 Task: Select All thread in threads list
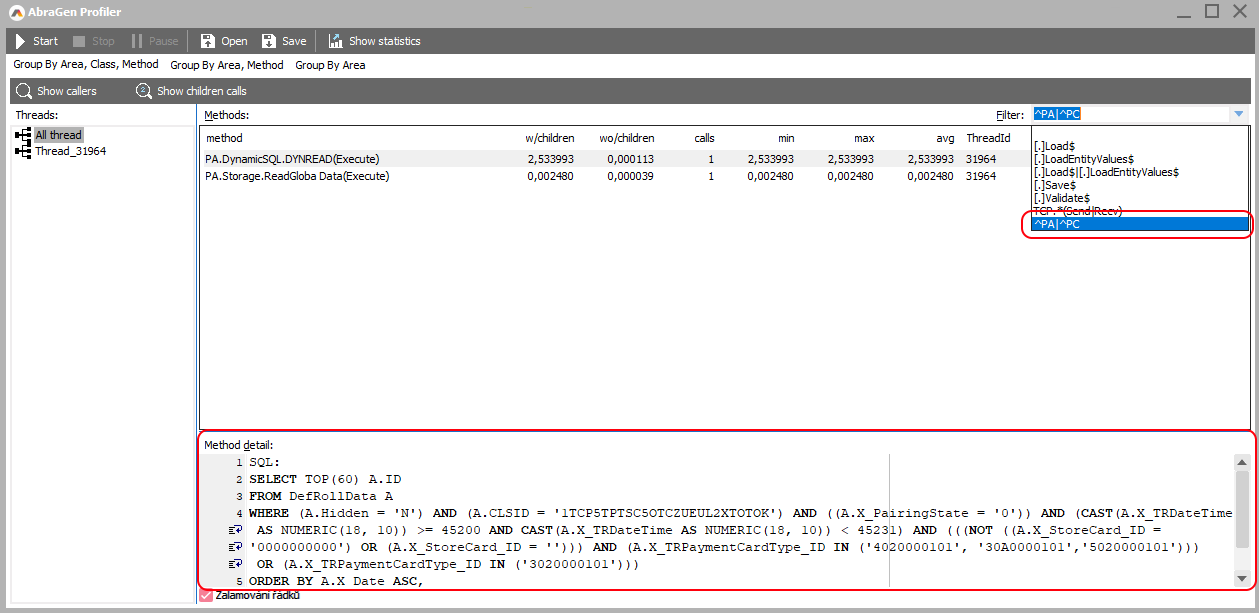tap(58, 135)
